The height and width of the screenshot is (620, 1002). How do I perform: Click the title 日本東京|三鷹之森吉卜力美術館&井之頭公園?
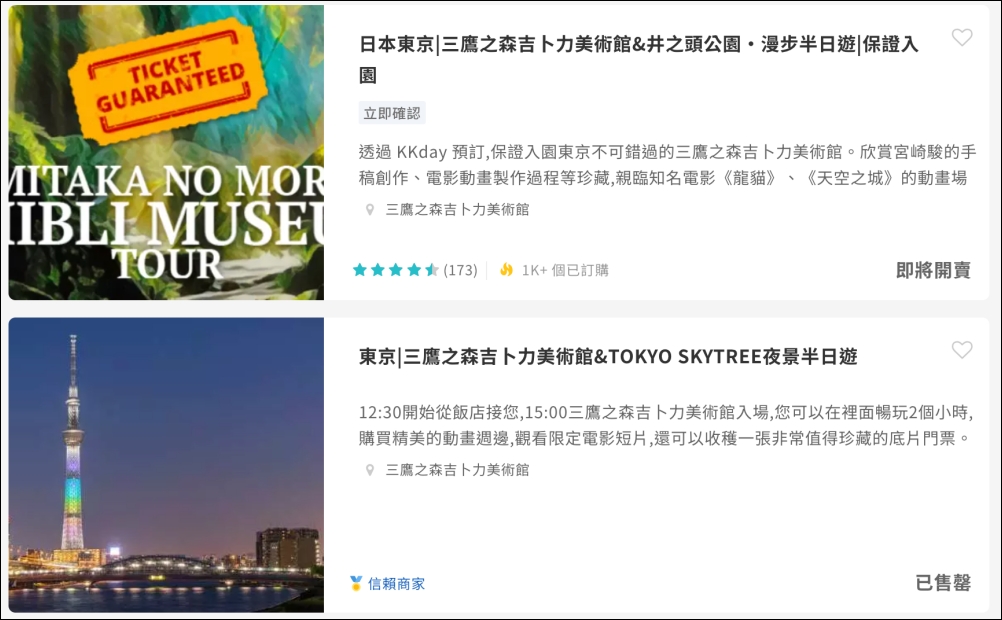(639, 59)
